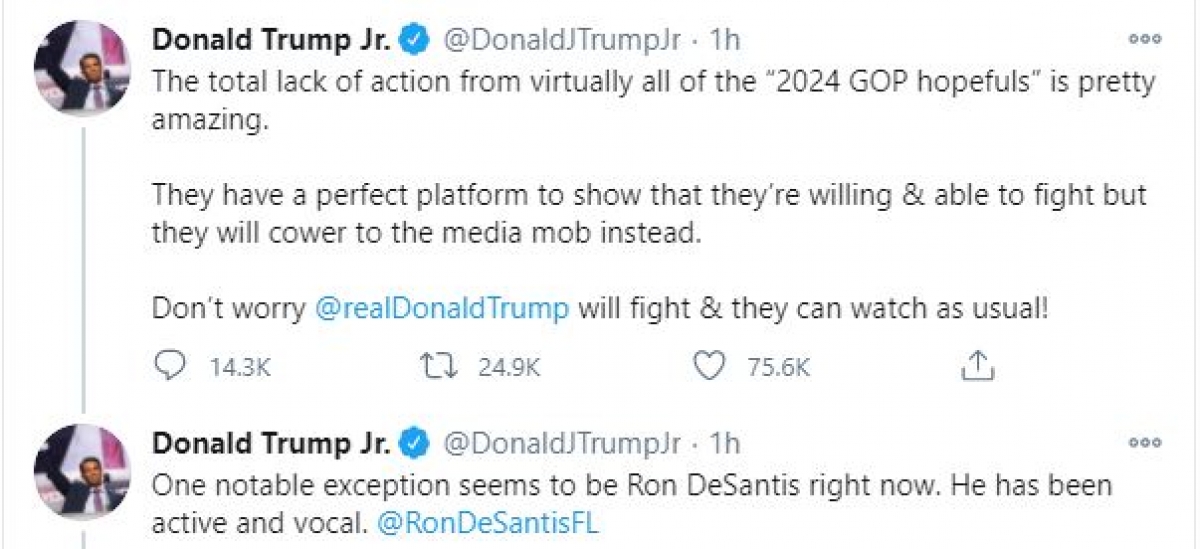Follow the @RonDeSantisFL mention link
Viewport: 1200px width, 549px height.
(488, 523)
